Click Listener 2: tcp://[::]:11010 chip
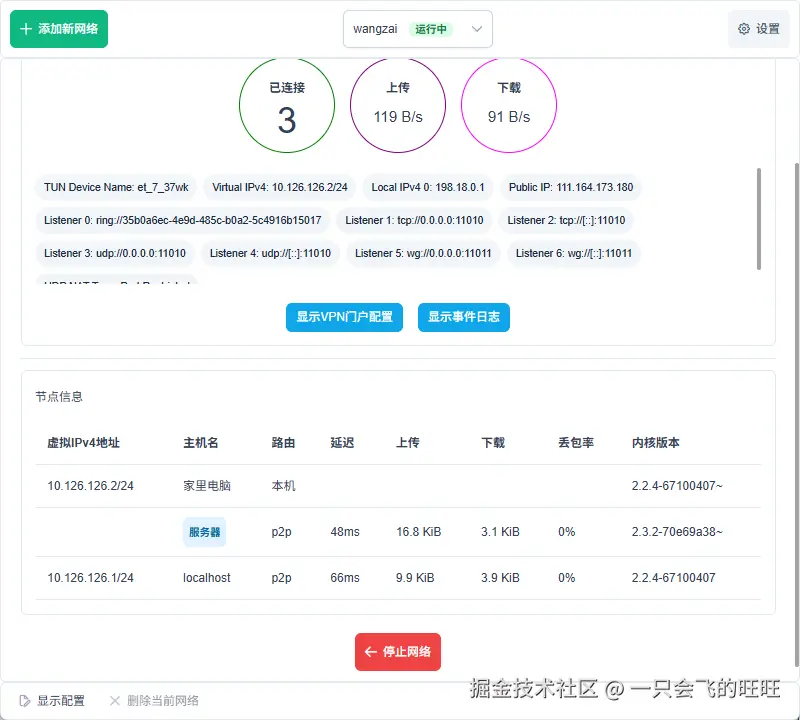The image size is (800, 720). [566, 220]
